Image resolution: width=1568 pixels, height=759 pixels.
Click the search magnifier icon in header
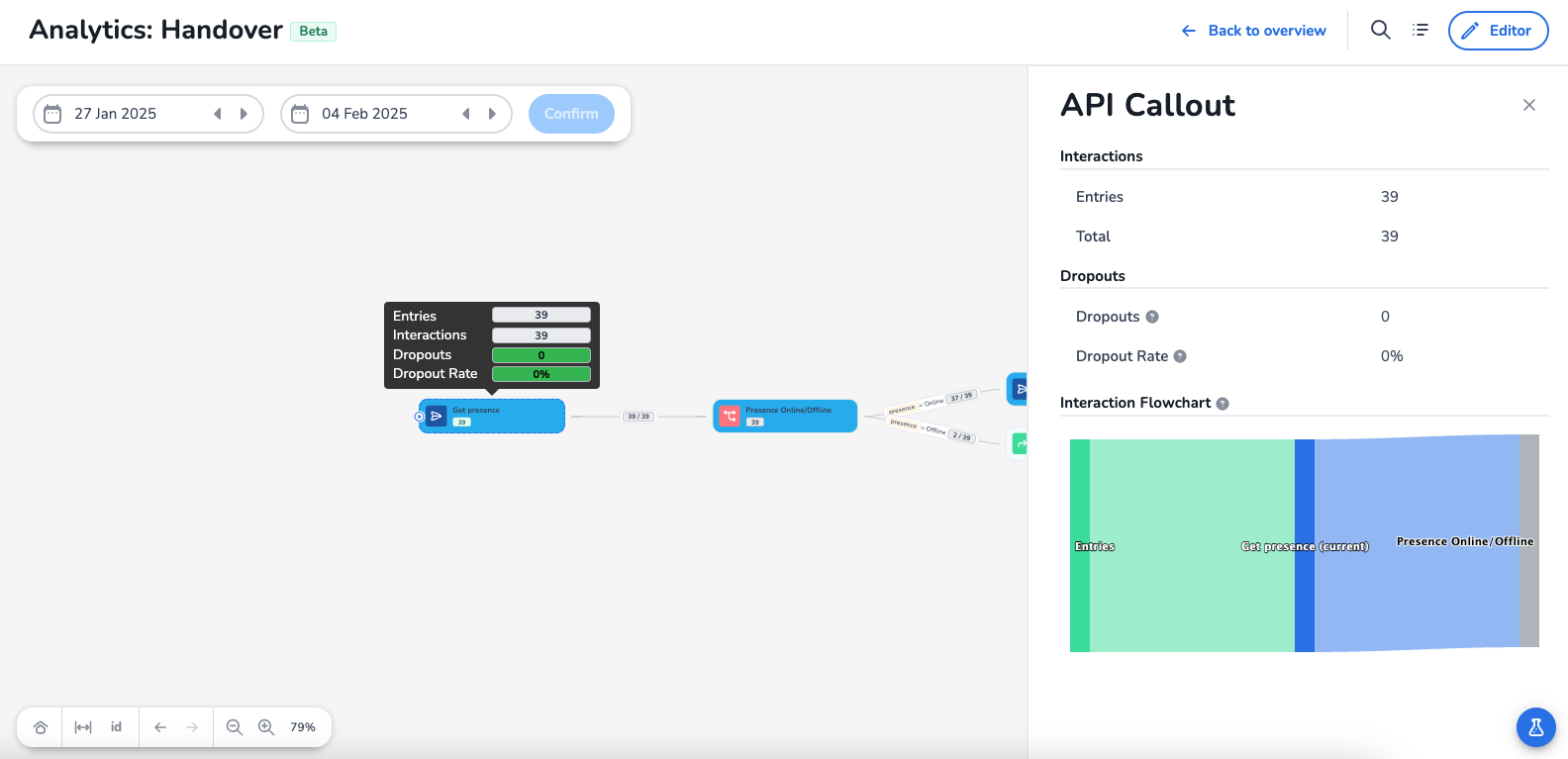coord(1380,30)
